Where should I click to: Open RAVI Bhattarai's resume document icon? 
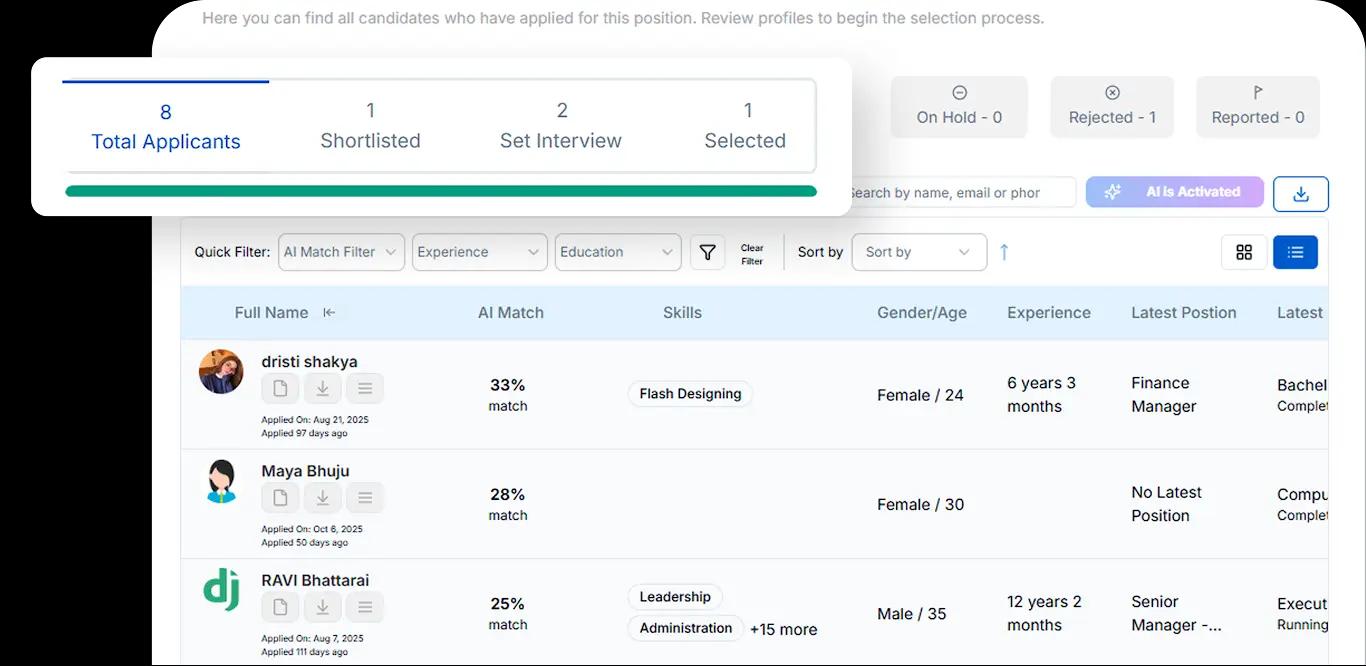(280, 606)
